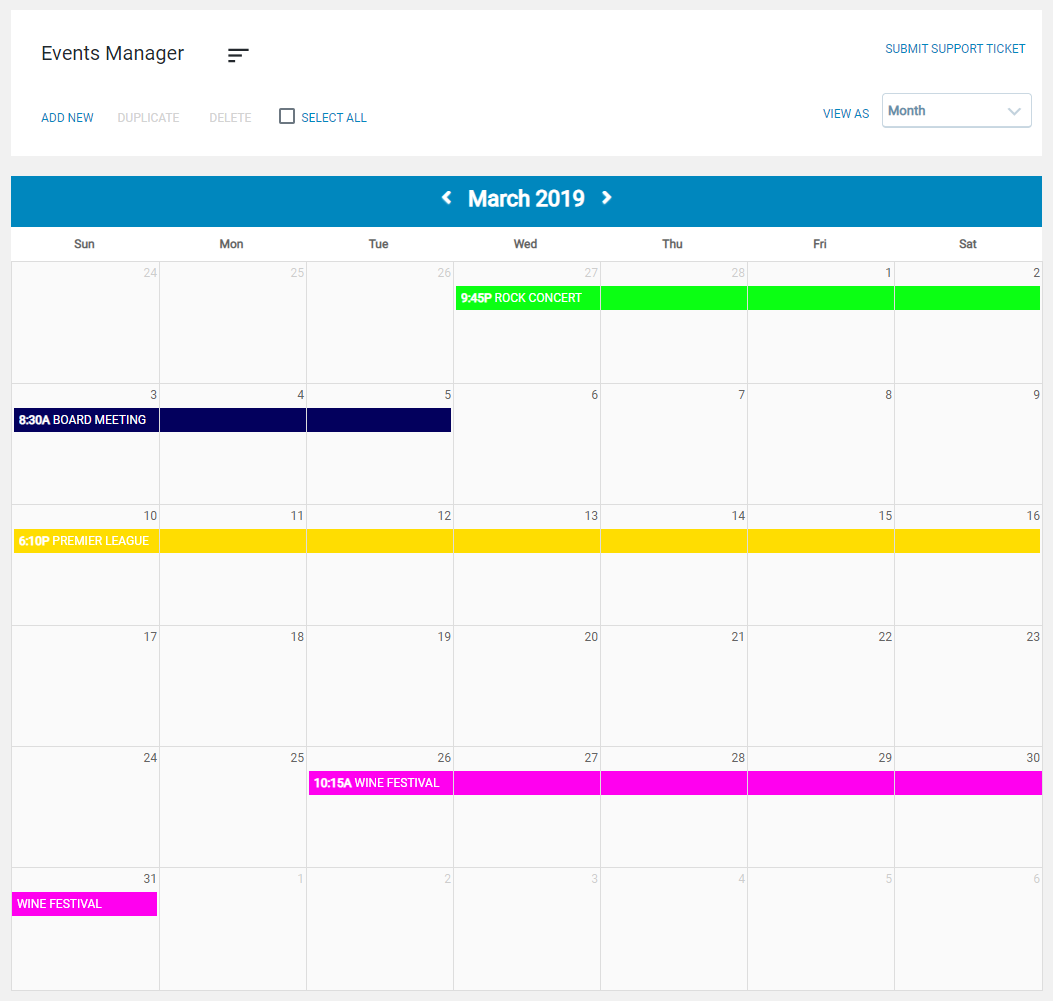Select day 15 in the calendar

click(885, 516)
